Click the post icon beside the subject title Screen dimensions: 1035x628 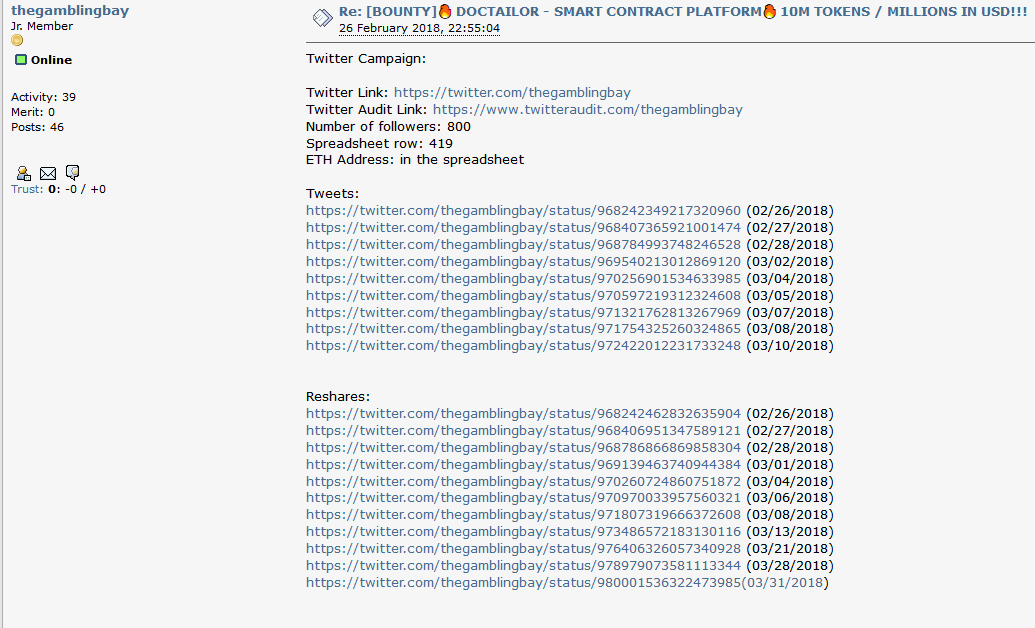coord(322,18)
